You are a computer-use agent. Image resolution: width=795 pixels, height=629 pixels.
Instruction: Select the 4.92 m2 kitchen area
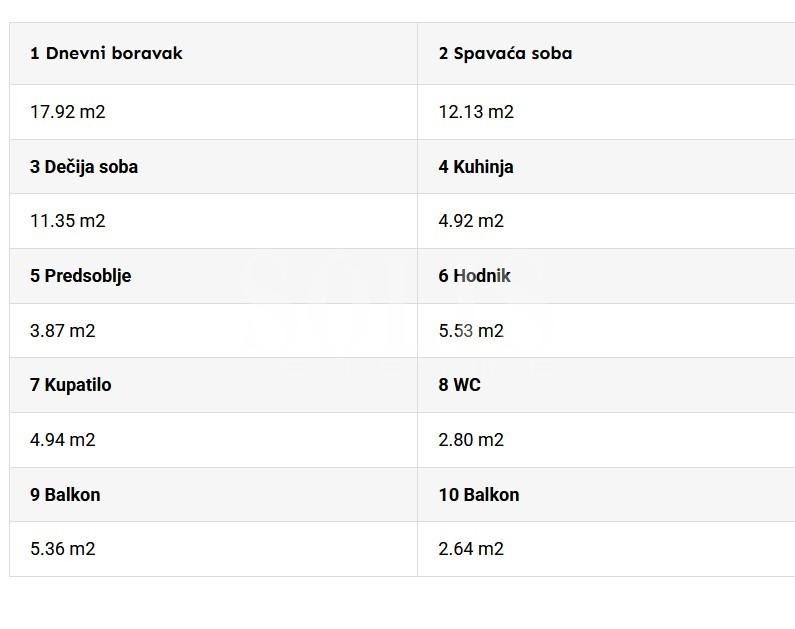(x=471, y=221)
